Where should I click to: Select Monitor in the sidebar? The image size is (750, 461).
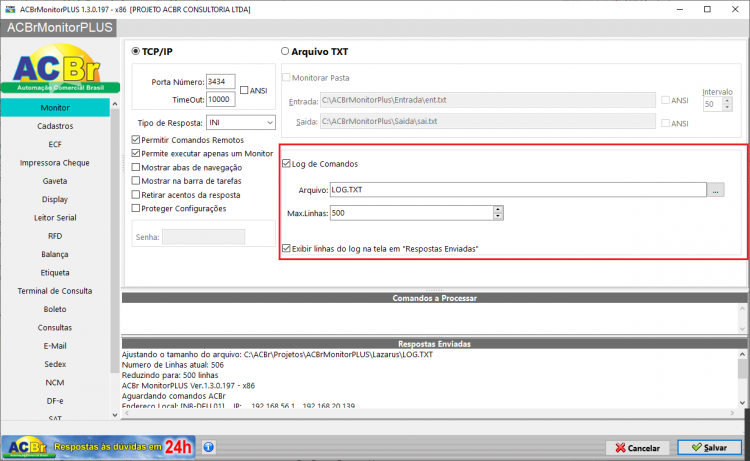[55, 108]
